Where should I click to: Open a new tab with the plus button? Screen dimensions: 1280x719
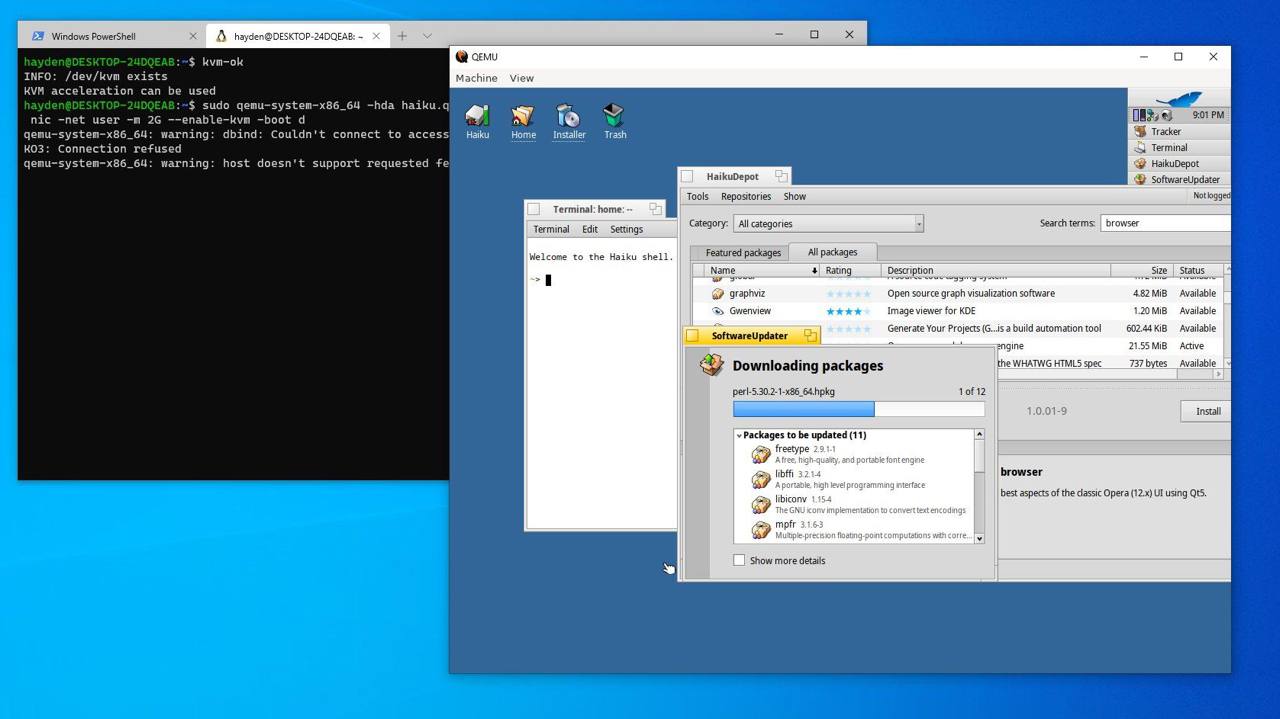pyautogui.click(x=401, y=36)
